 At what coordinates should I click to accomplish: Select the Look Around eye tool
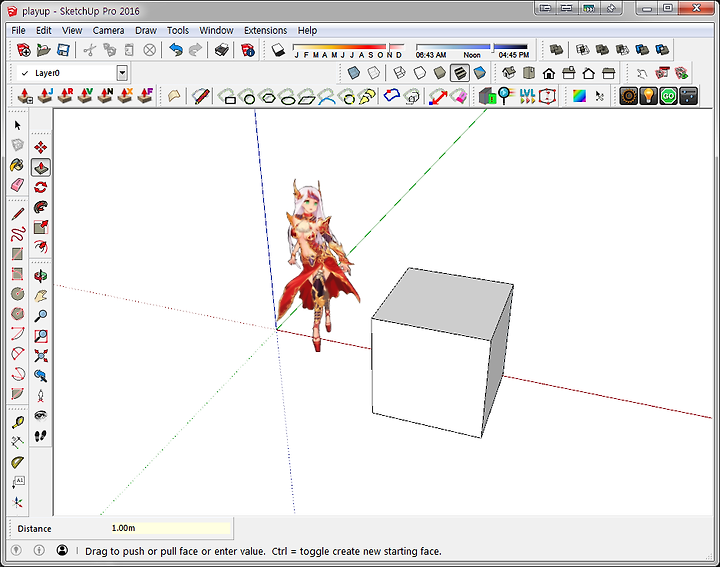click(x=41, y=415)
